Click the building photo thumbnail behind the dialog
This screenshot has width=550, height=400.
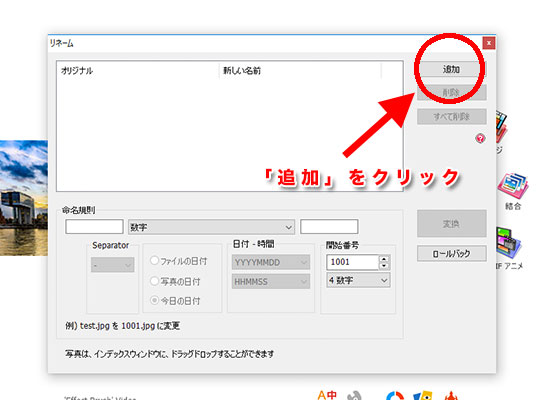(x=24, y=198)
